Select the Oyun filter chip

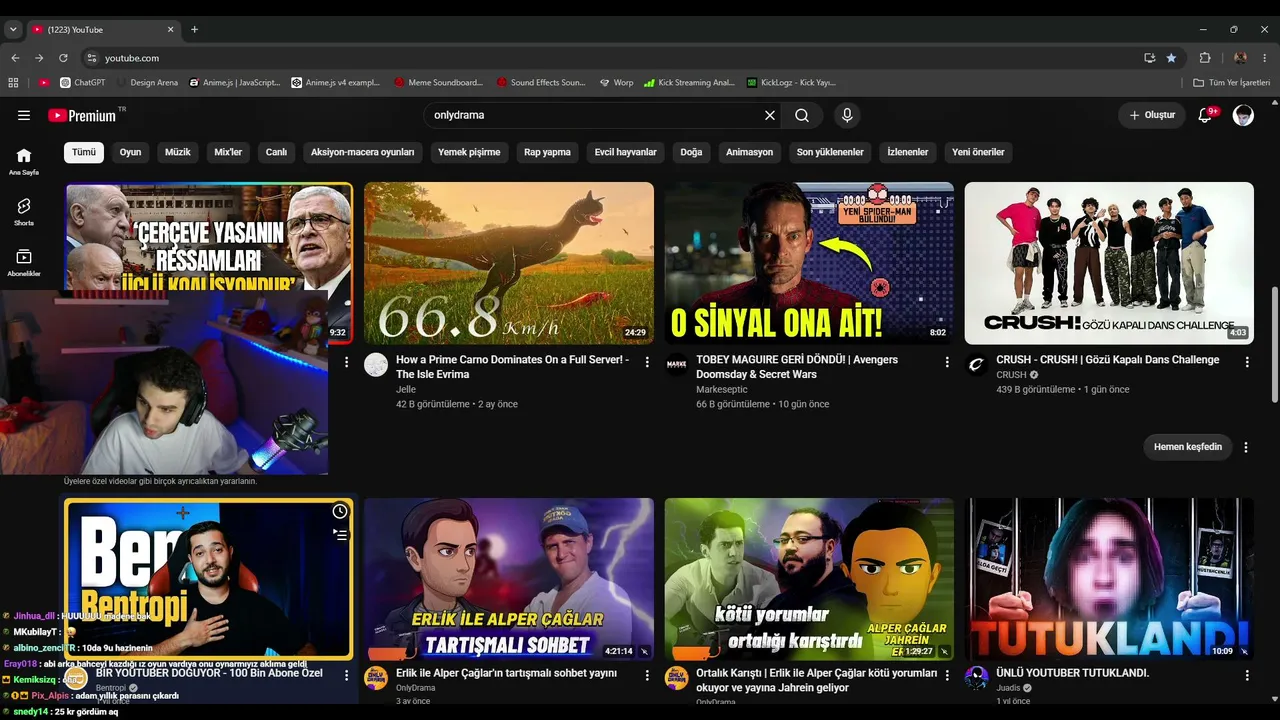pyautogui.click(x=131, y=152)
